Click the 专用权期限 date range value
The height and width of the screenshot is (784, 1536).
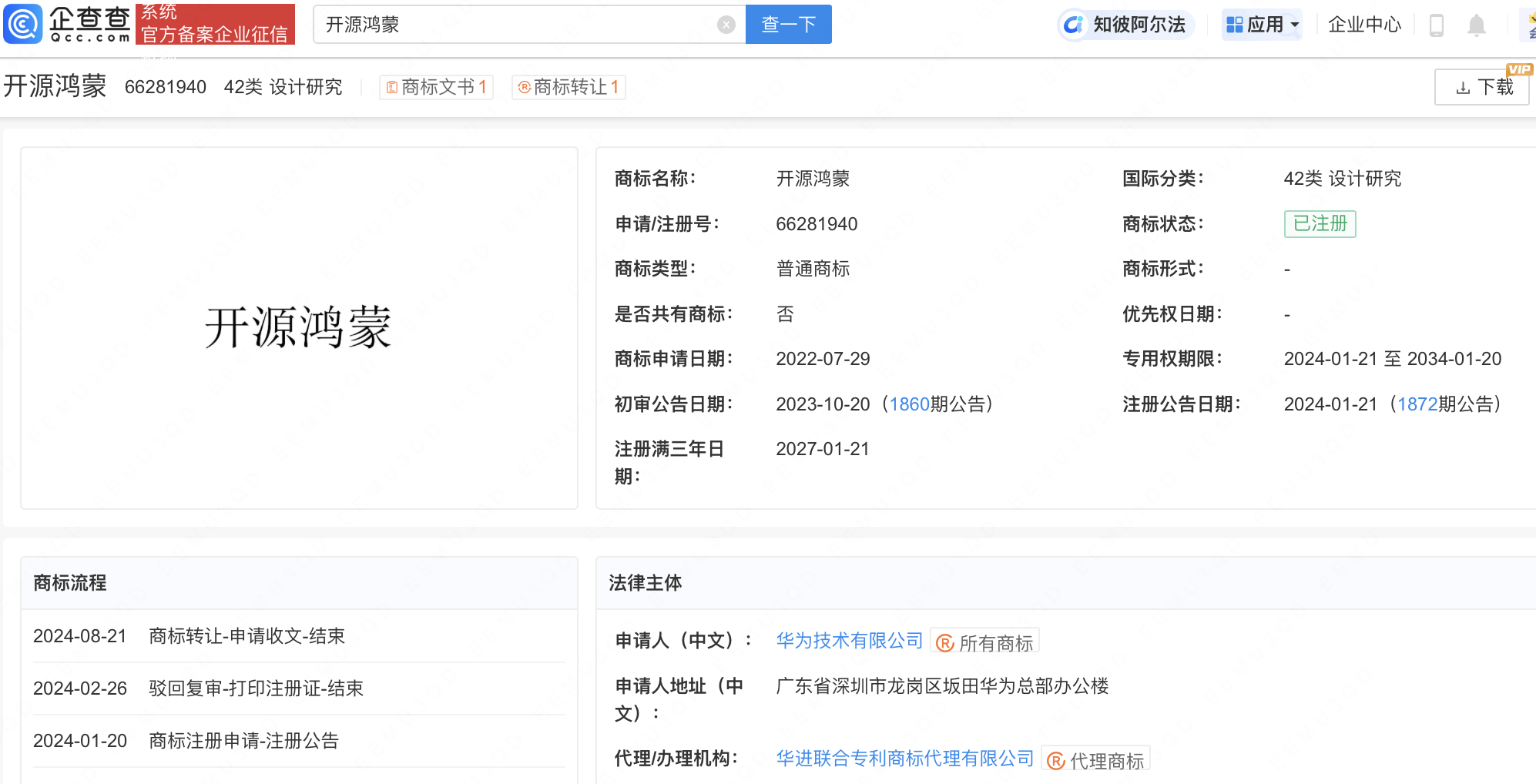(1393, 359)
